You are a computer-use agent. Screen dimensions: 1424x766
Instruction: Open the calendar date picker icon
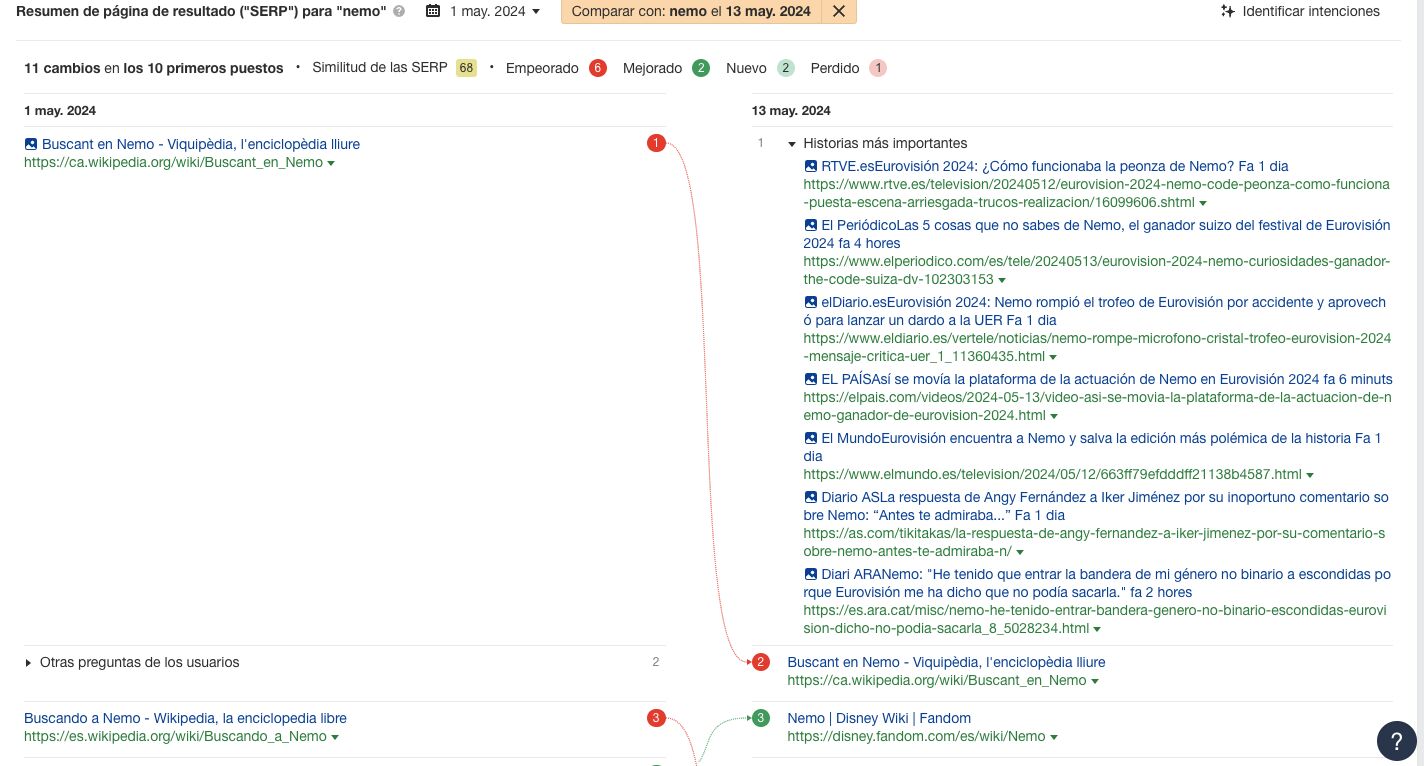(433, 11)
